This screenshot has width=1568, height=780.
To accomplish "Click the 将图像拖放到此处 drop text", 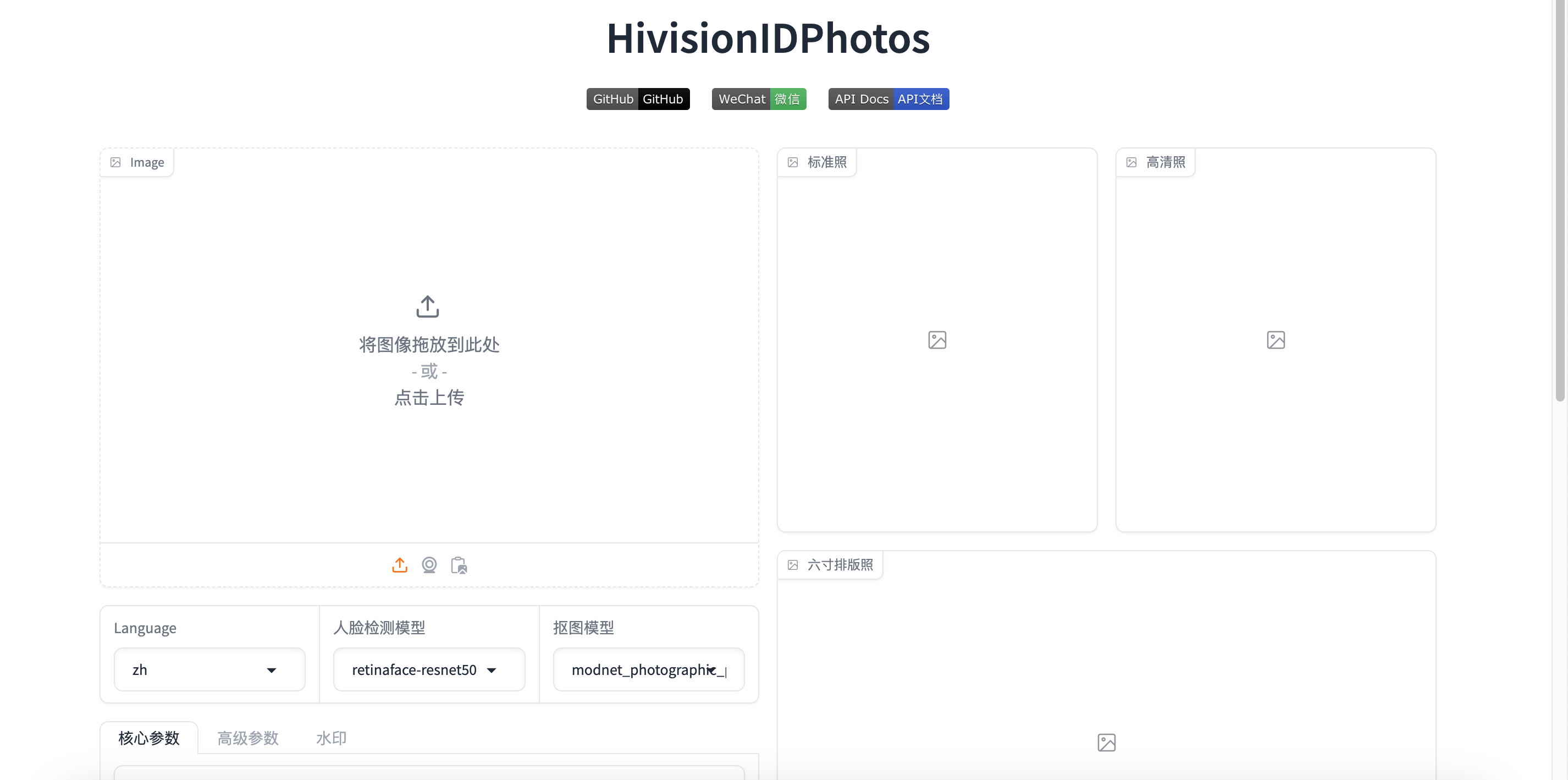I will click(x=429, y=345).
